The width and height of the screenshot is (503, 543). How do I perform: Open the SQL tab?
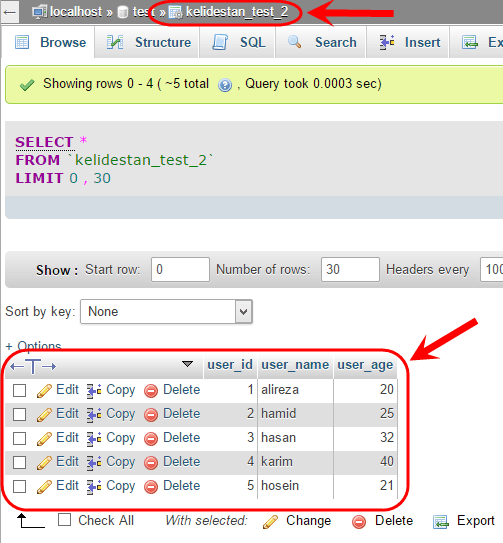coord(238,42)
